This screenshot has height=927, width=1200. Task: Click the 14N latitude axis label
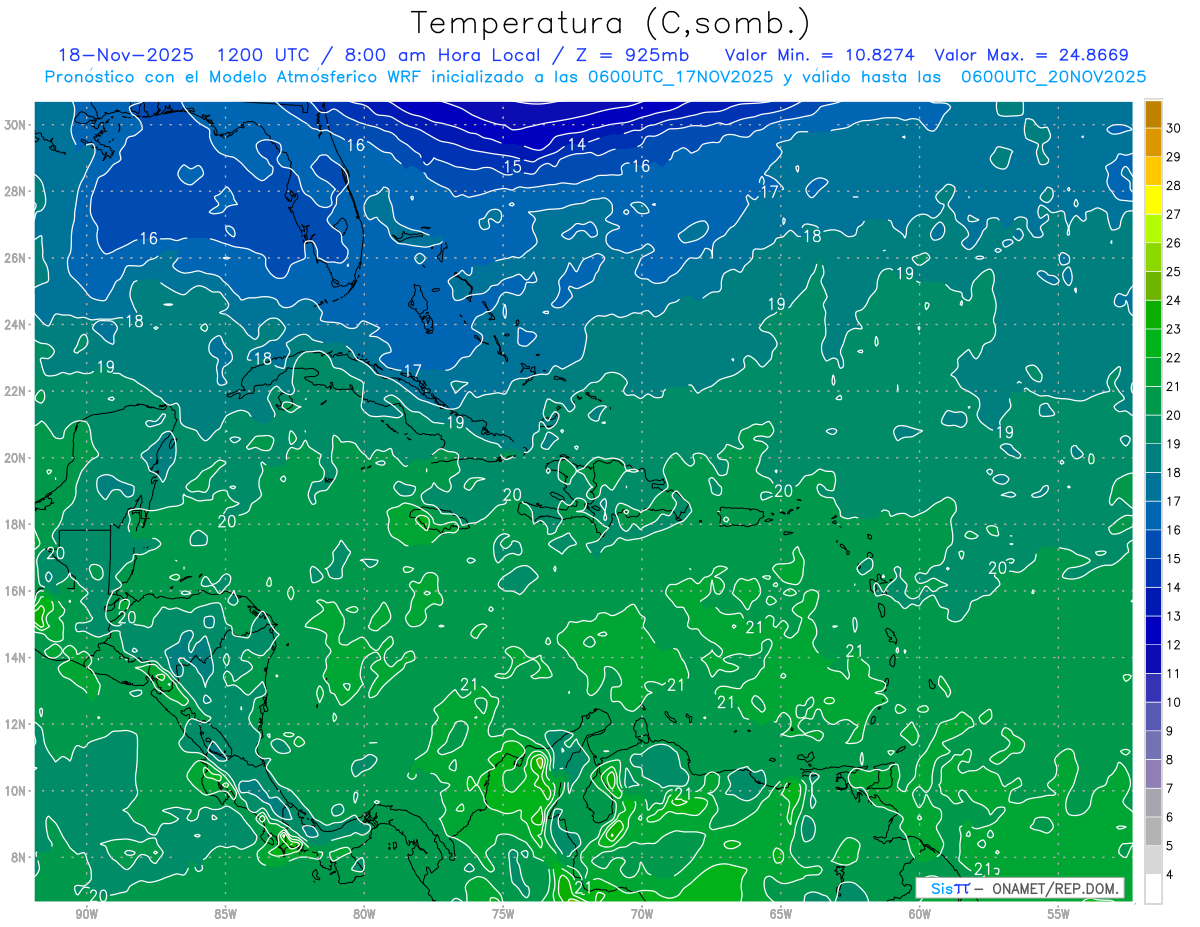point(17,658)
